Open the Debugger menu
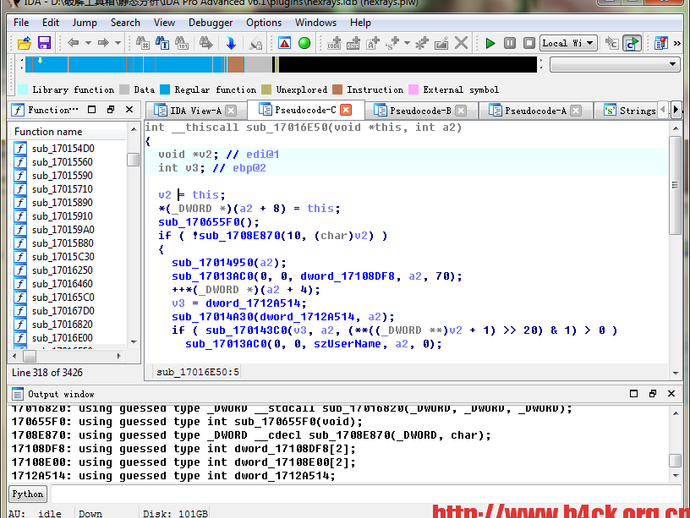This screenshot has width=690, height=518. (x=210, y=22)
